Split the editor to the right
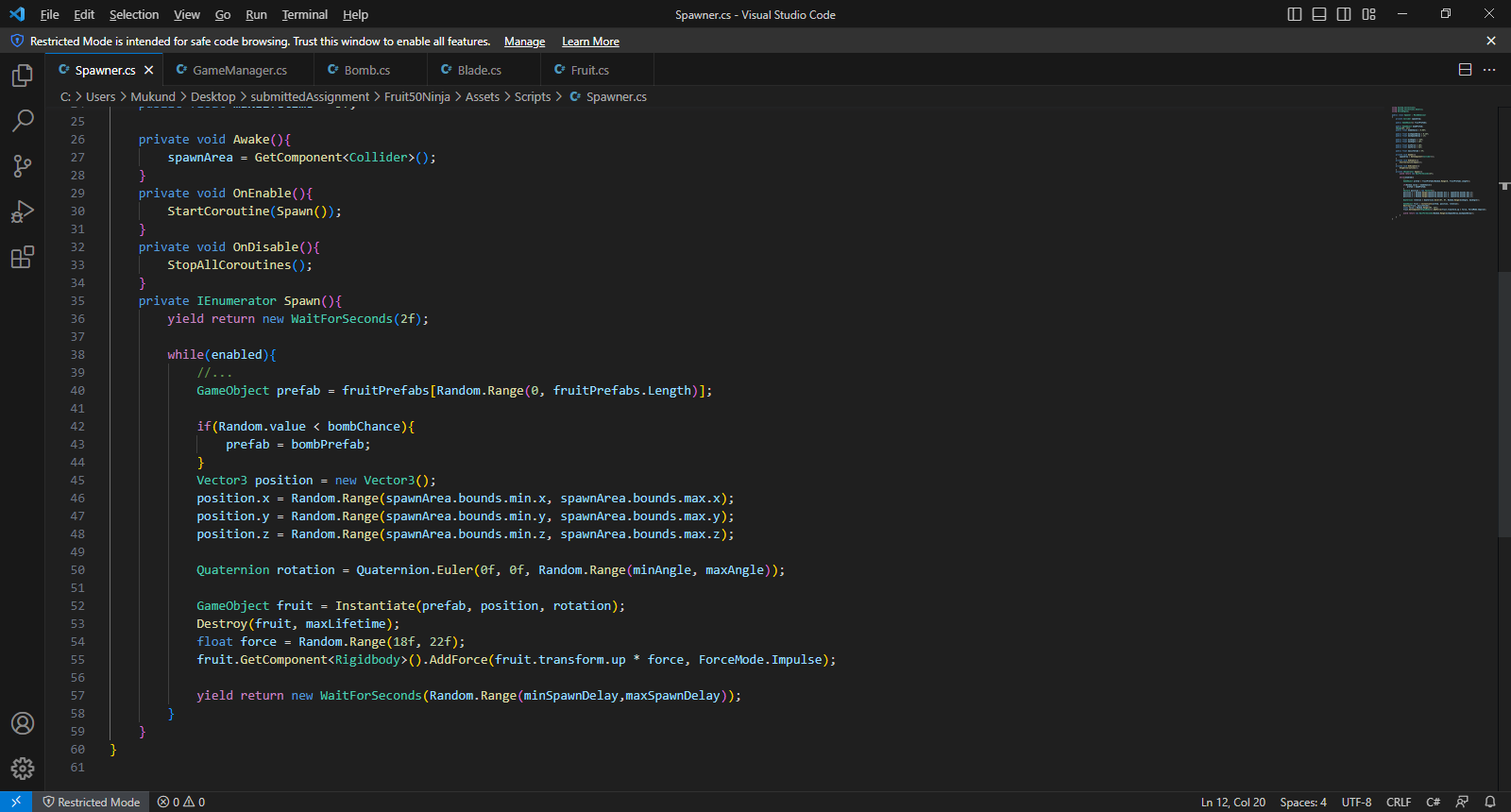Image resolution: width=1511 pixels, height=812 pixels. pos(1466,70)
